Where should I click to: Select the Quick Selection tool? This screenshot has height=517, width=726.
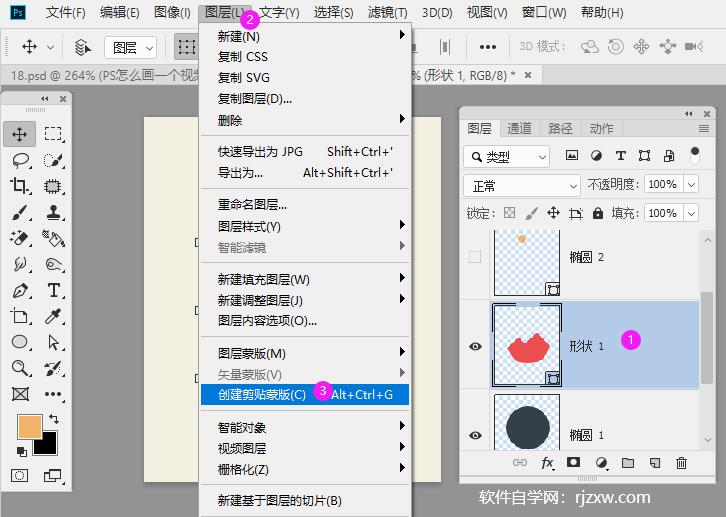pos(53,161)
